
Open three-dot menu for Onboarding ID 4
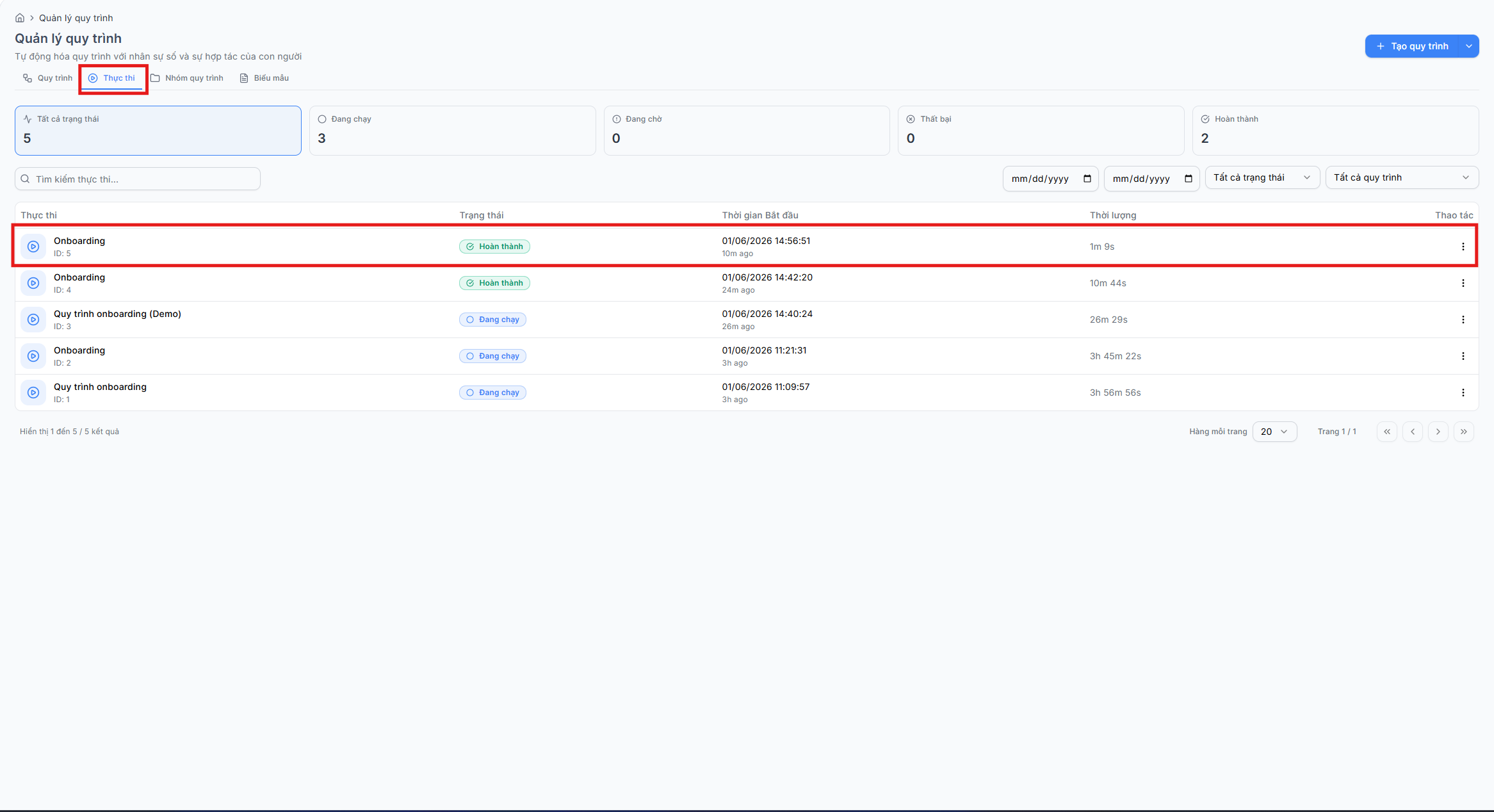[1463, 283]
